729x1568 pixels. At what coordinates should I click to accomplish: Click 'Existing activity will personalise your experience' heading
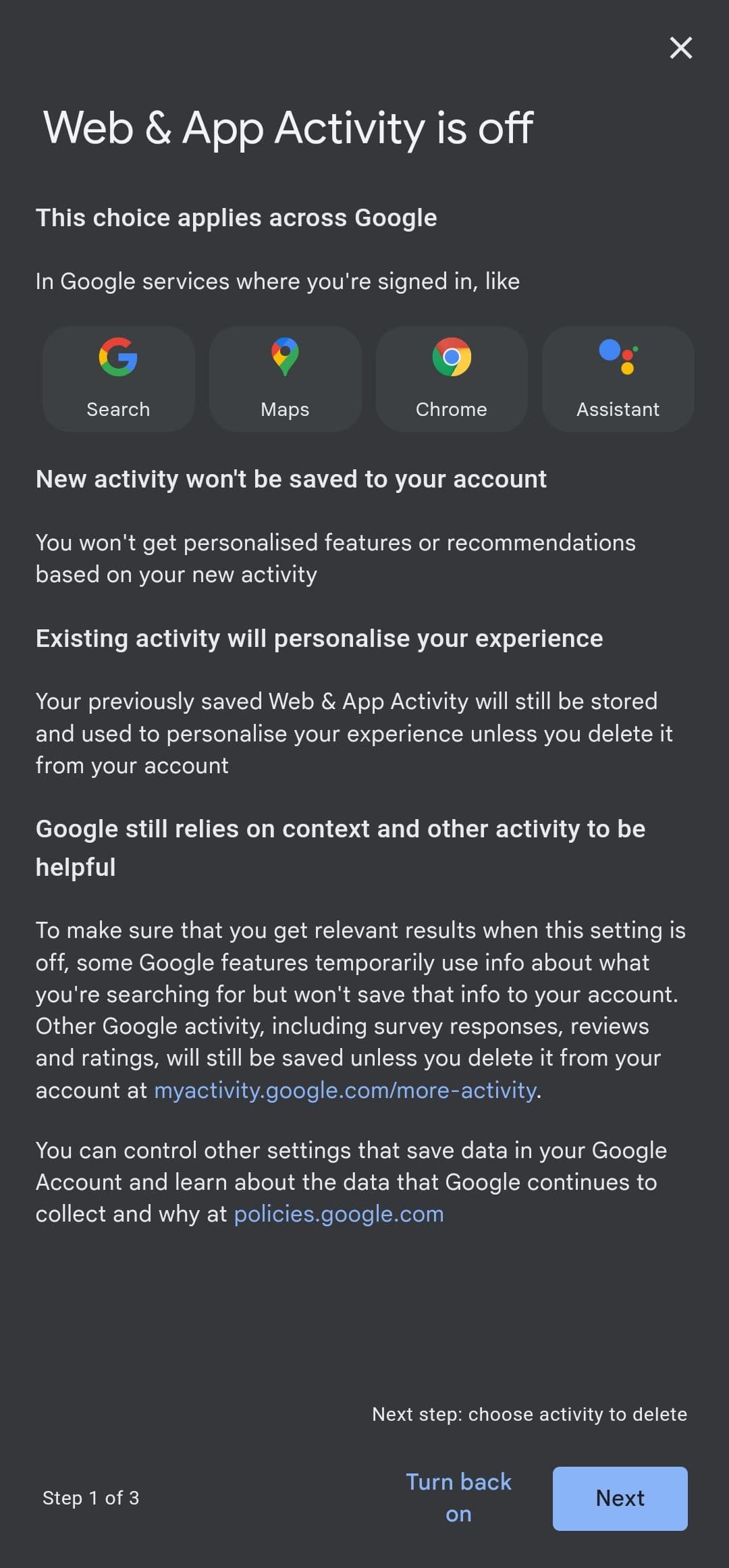(x=319, y=639)
